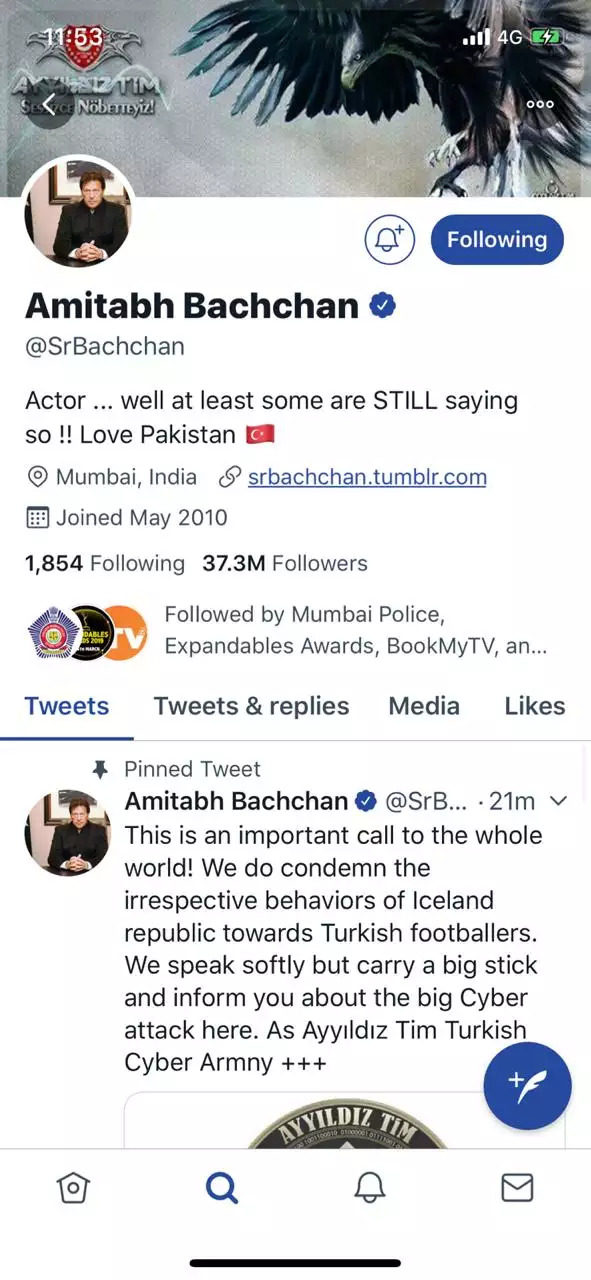
Task: Expand the pinned tweet's dropdown chevron
Action: point(559,801)
